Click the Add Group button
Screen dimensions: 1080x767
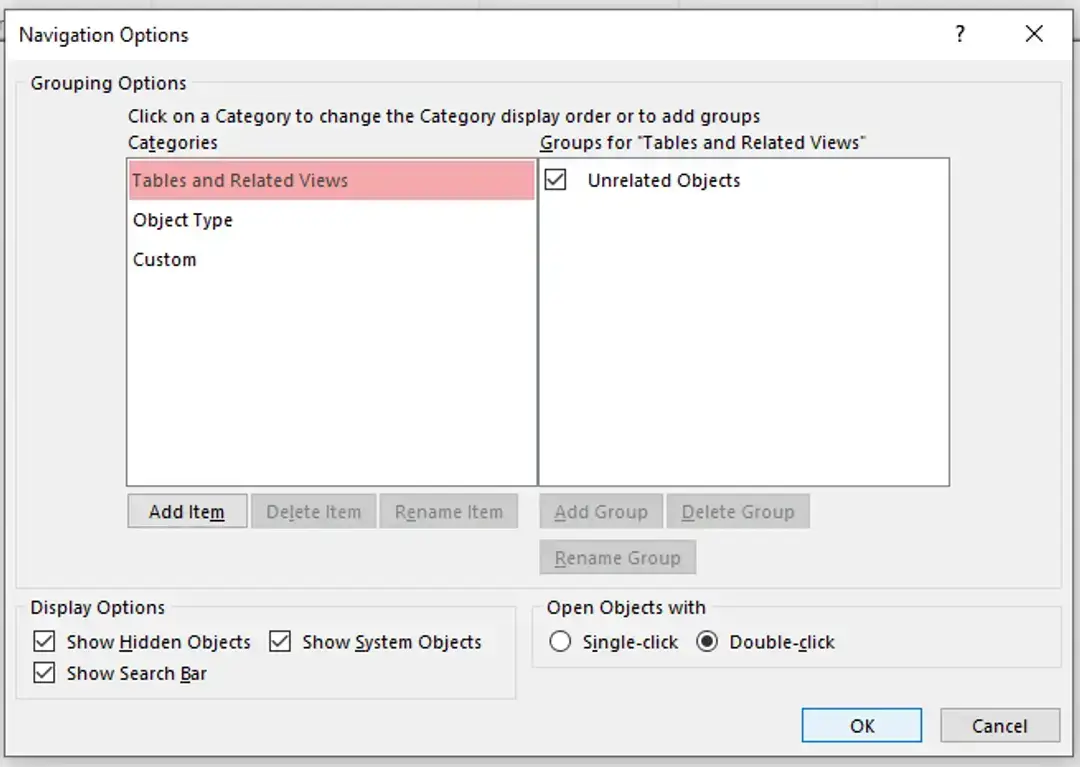[600, 511]
